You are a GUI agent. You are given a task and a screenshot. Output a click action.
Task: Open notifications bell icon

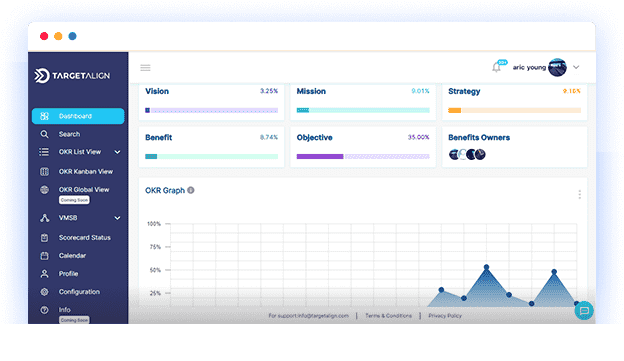point(496,67)
